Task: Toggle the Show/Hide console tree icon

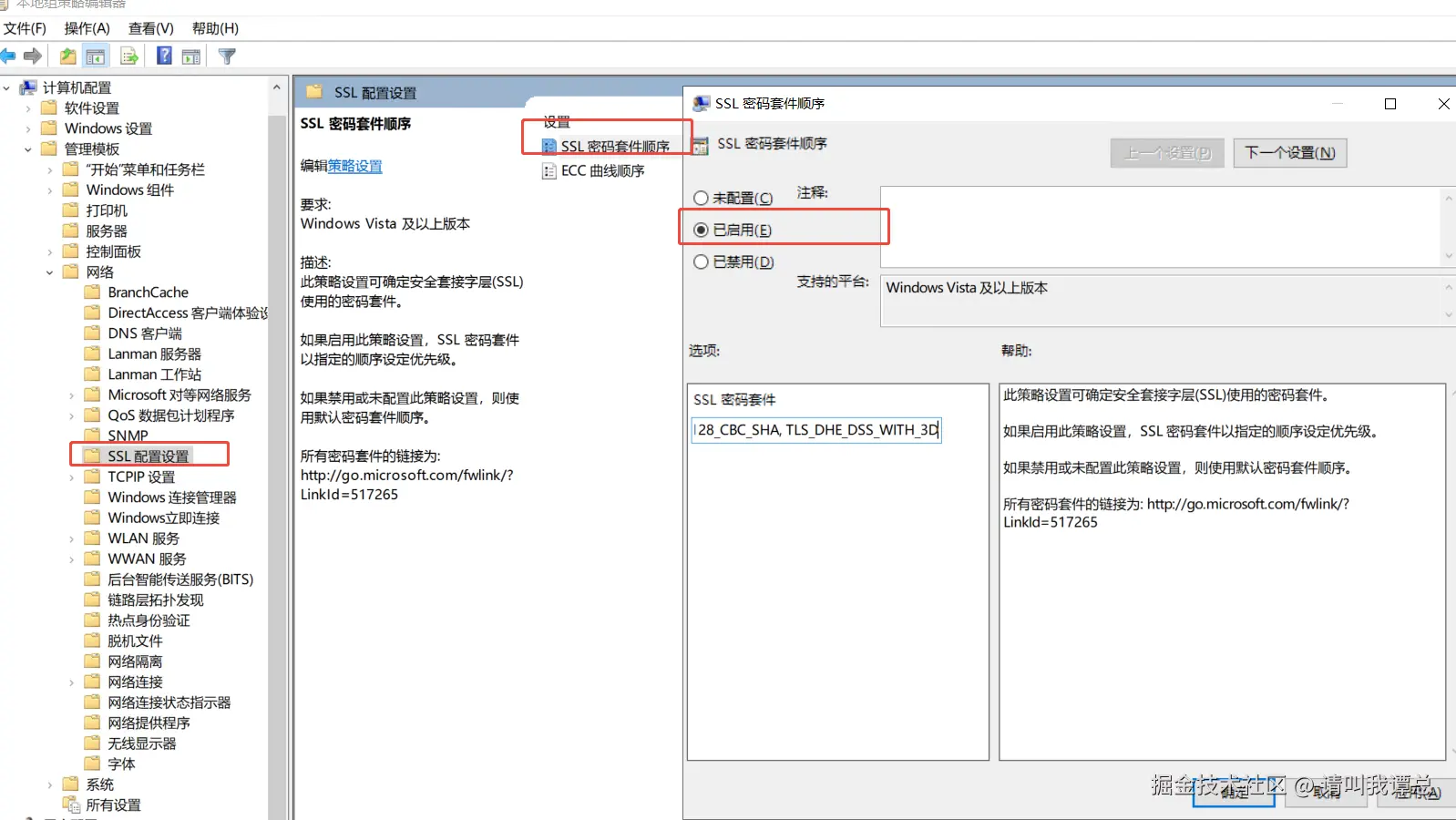Action: (95, 56)
